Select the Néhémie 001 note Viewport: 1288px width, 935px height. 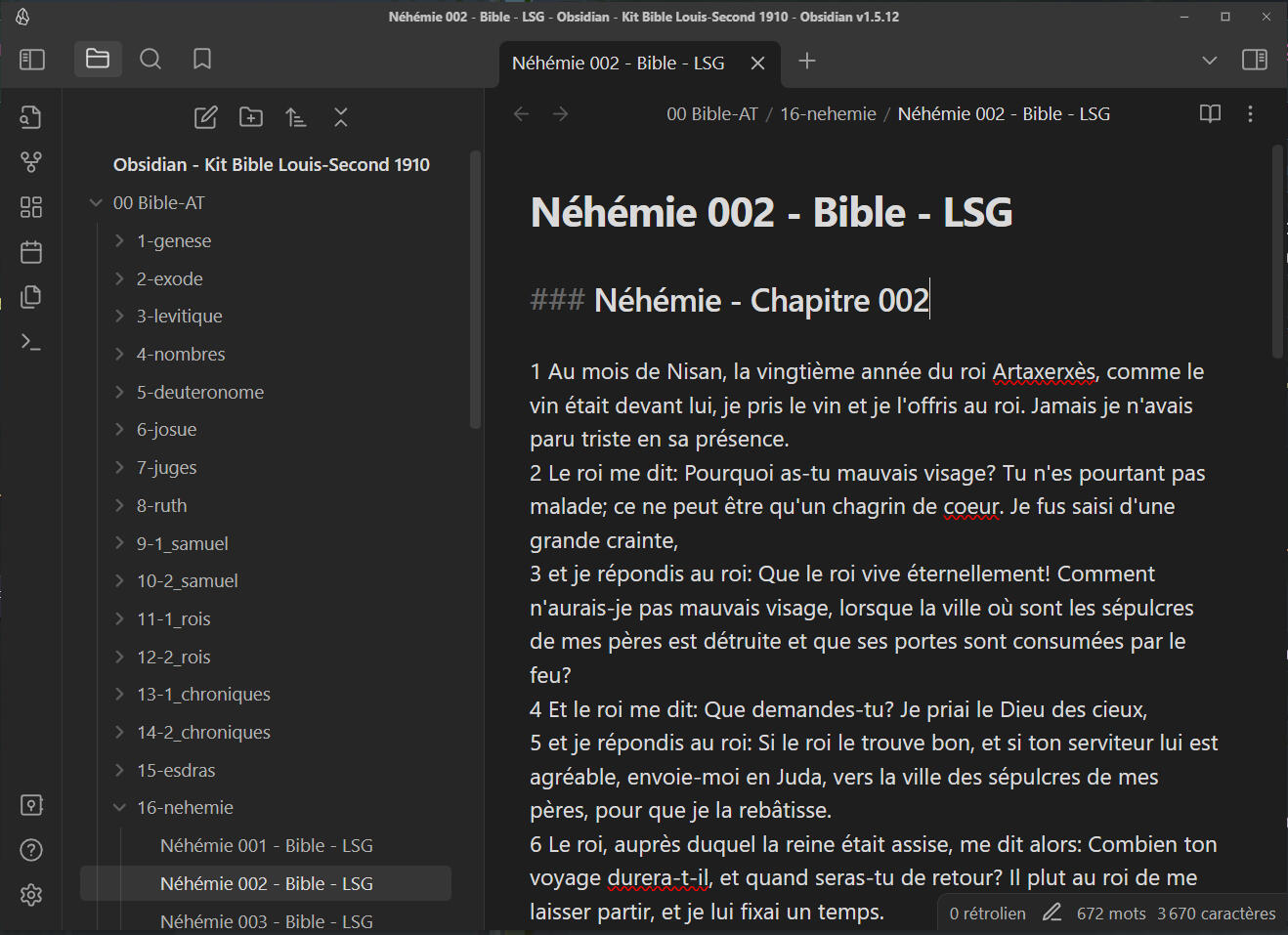click(x=266, y=844)
